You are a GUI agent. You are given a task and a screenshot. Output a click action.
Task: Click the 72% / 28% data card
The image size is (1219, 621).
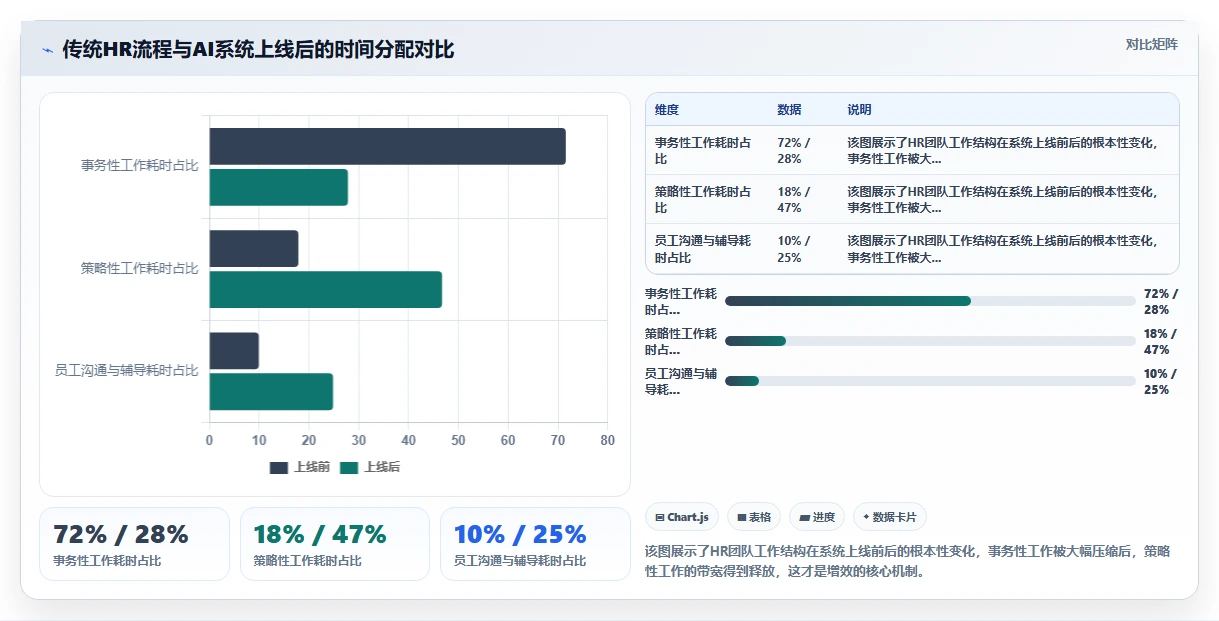[135, 544]
